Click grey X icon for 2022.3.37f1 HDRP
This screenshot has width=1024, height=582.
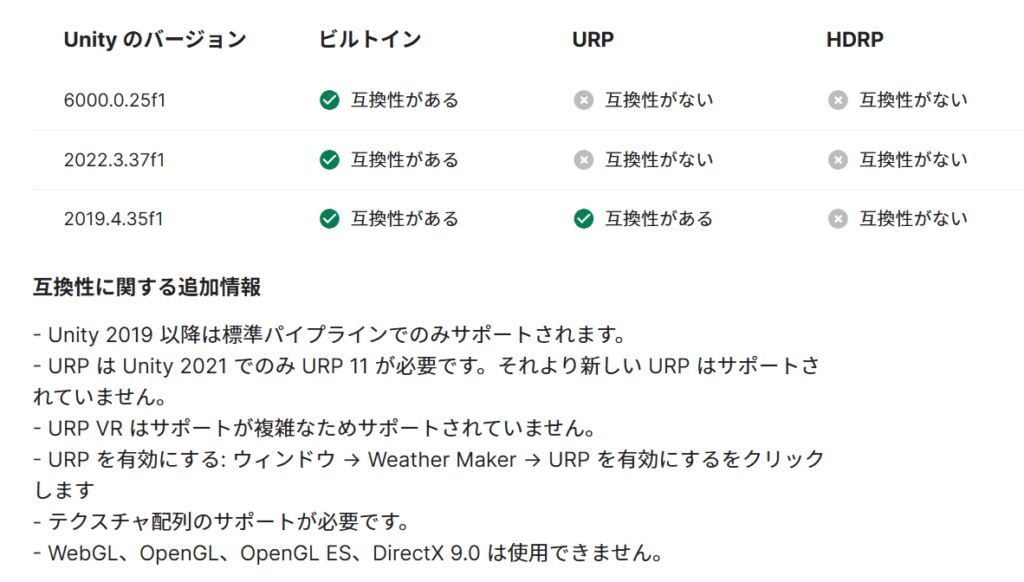tap(838, 160)
